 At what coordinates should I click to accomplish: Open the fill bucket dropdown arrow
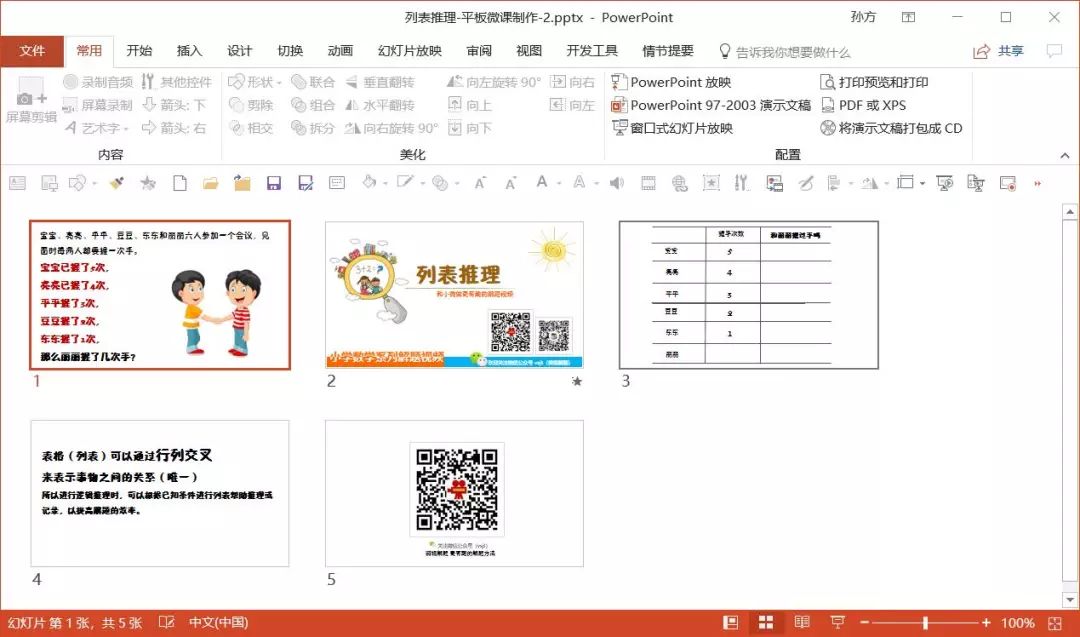(x=384, y=184)
